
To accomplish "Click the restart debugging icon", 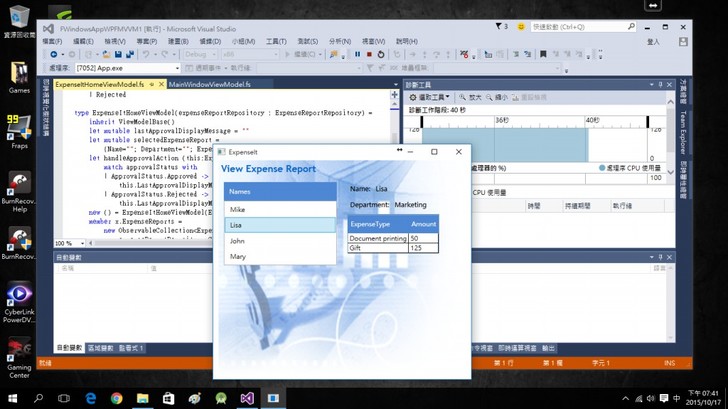I will (381, 55).
